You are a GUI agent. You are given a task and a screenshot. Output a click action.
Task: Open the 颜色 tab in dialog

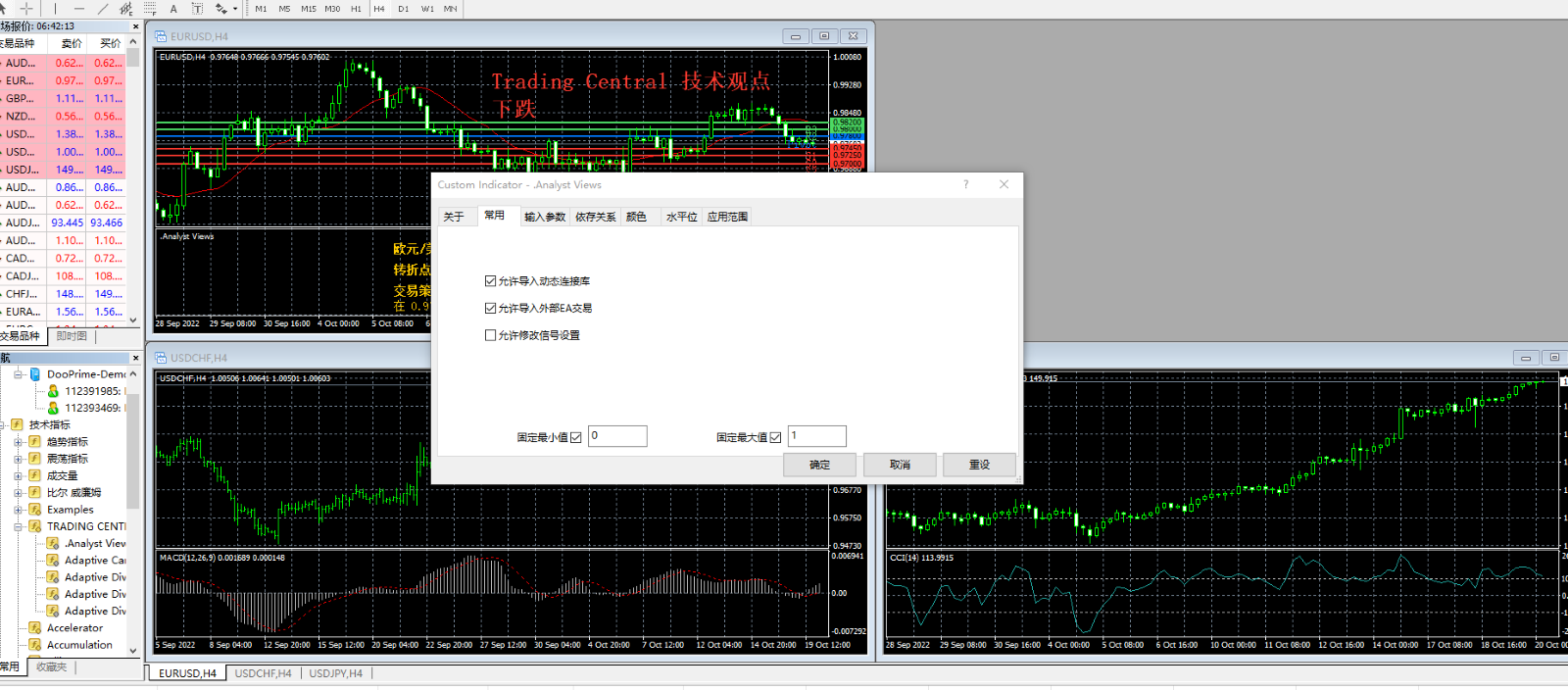click(636, 217)
